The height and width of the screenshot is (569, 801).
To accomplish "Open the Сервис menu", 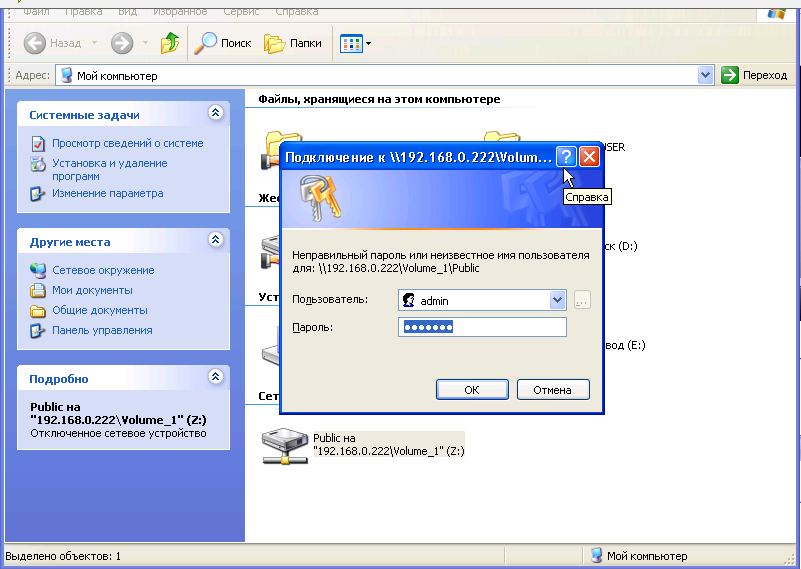I will [241, 11].
